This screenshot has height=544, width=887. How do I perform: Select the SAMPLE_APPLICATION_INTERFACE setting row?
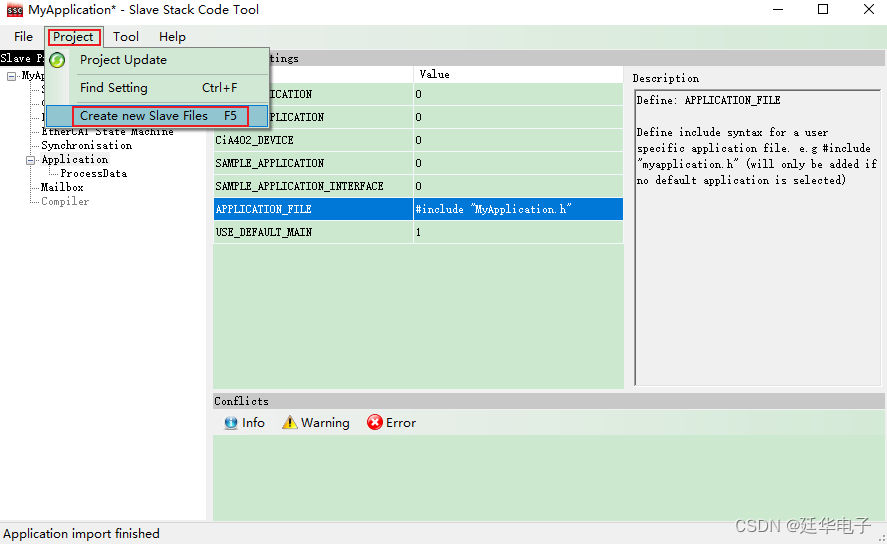tap(419, 186)
